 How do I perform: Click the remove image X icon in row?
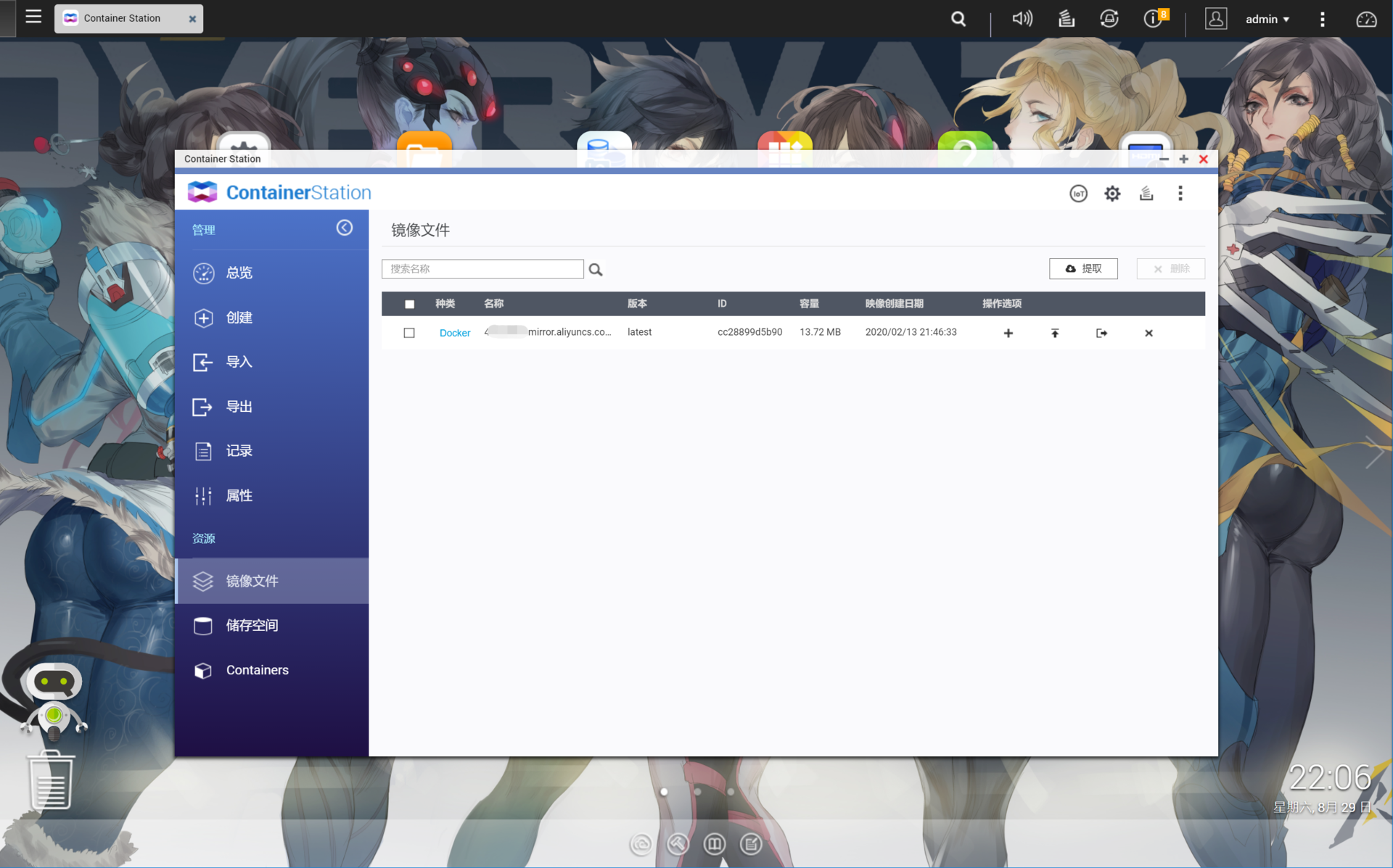[x=1148, y=333]
